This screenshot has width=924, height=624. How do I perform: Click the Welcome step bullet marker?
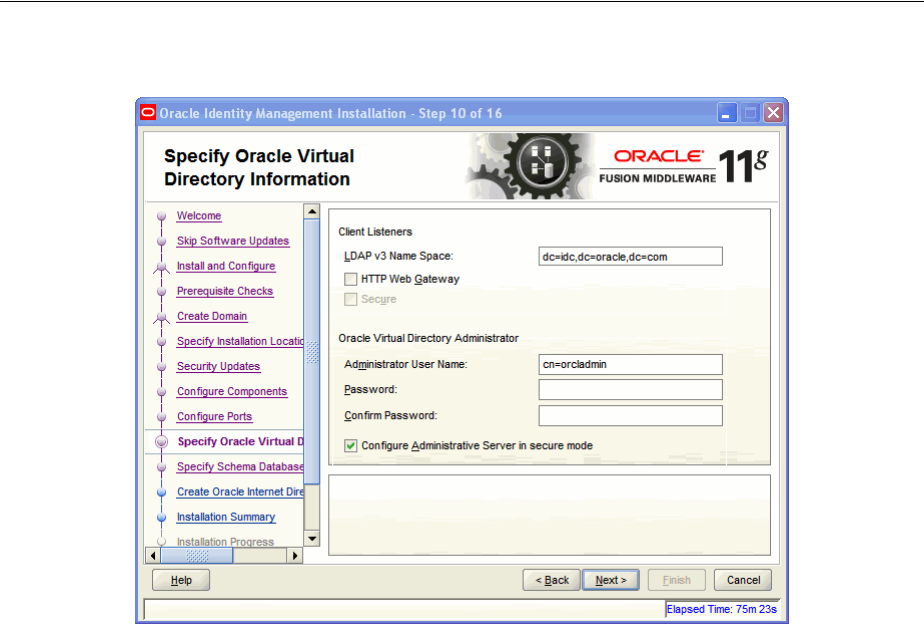[x=161, y=216]
